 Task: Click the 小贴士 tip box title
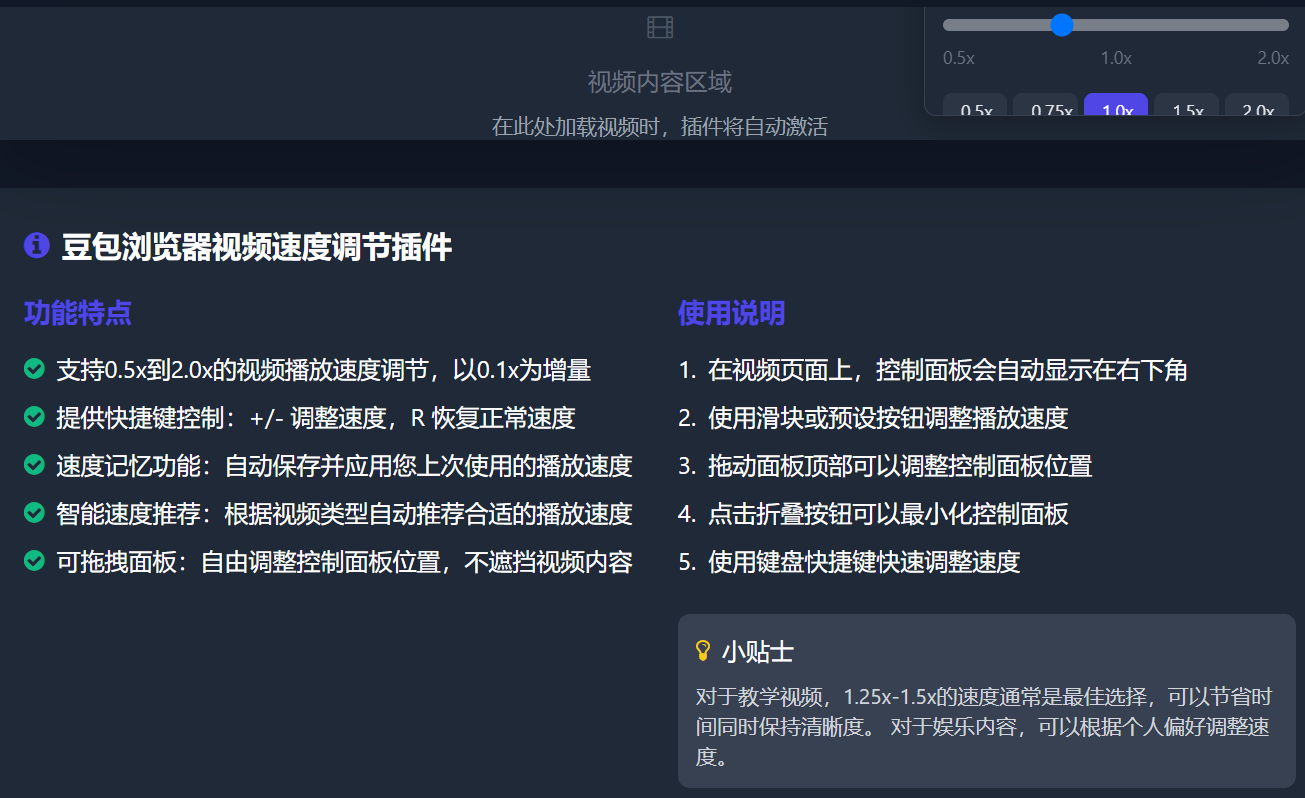click(758, 652)
